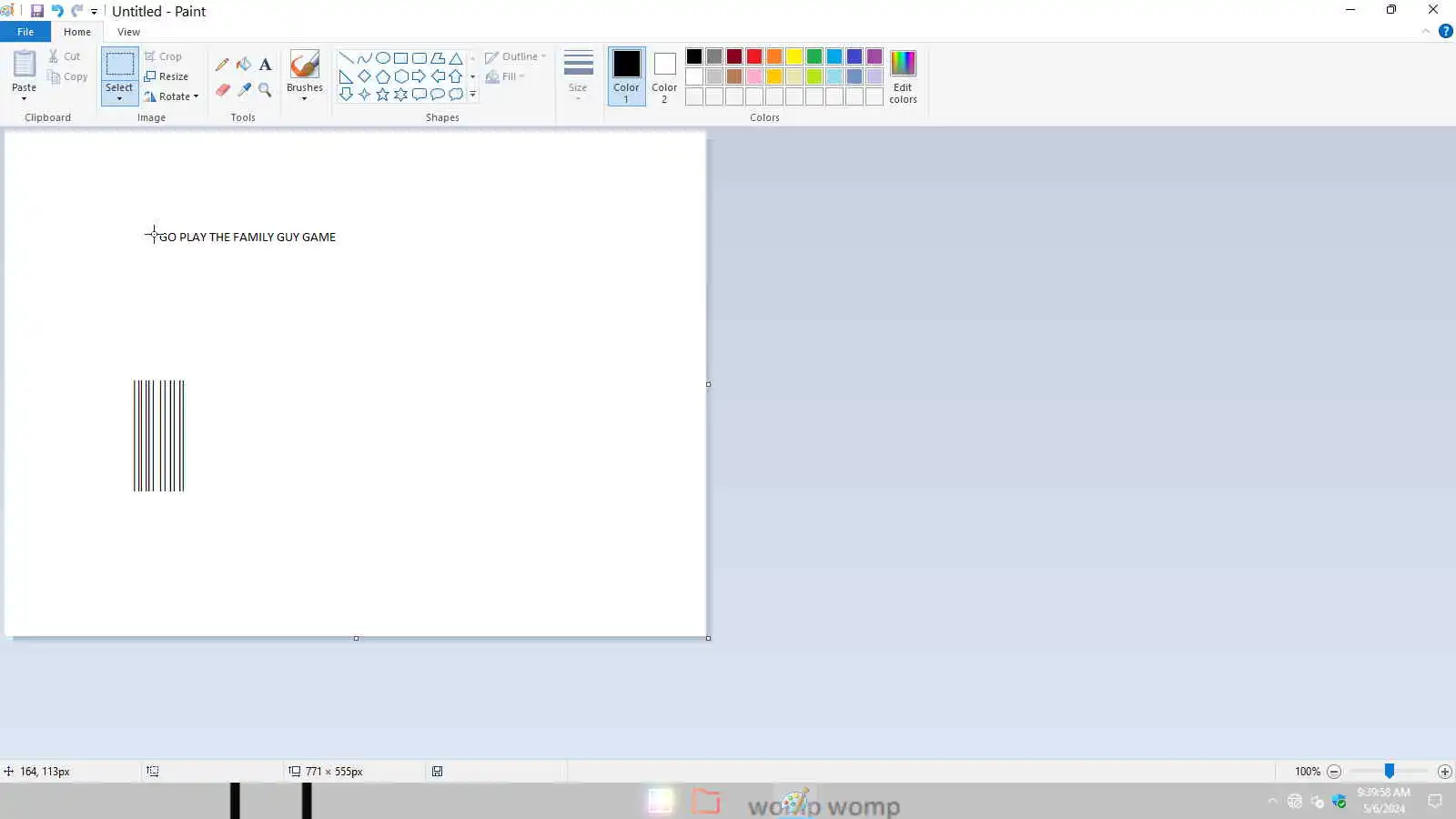
Task: Choose the Rectangle shape
Action: (x=400, y=58)
